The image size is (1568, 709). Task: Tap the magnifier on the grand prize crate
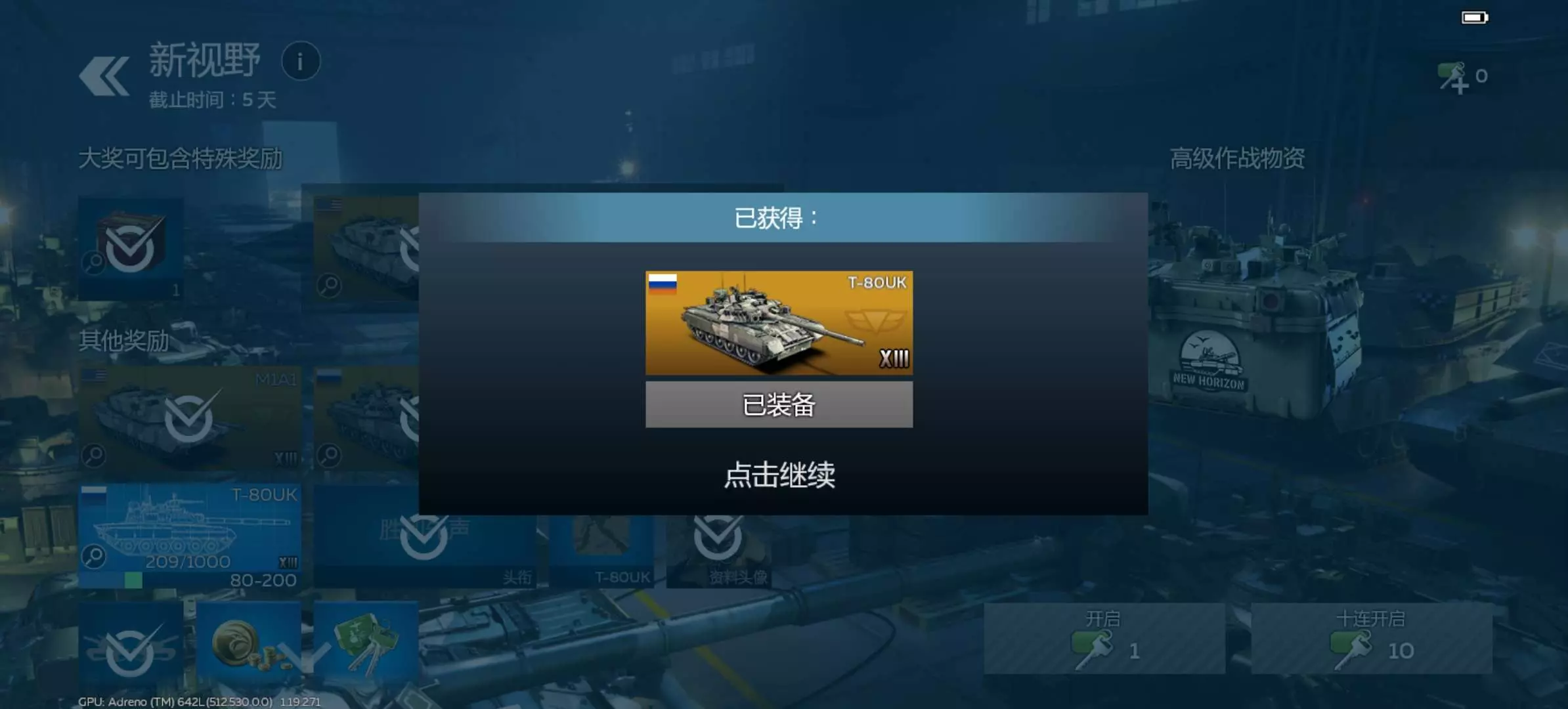[94, 263]
